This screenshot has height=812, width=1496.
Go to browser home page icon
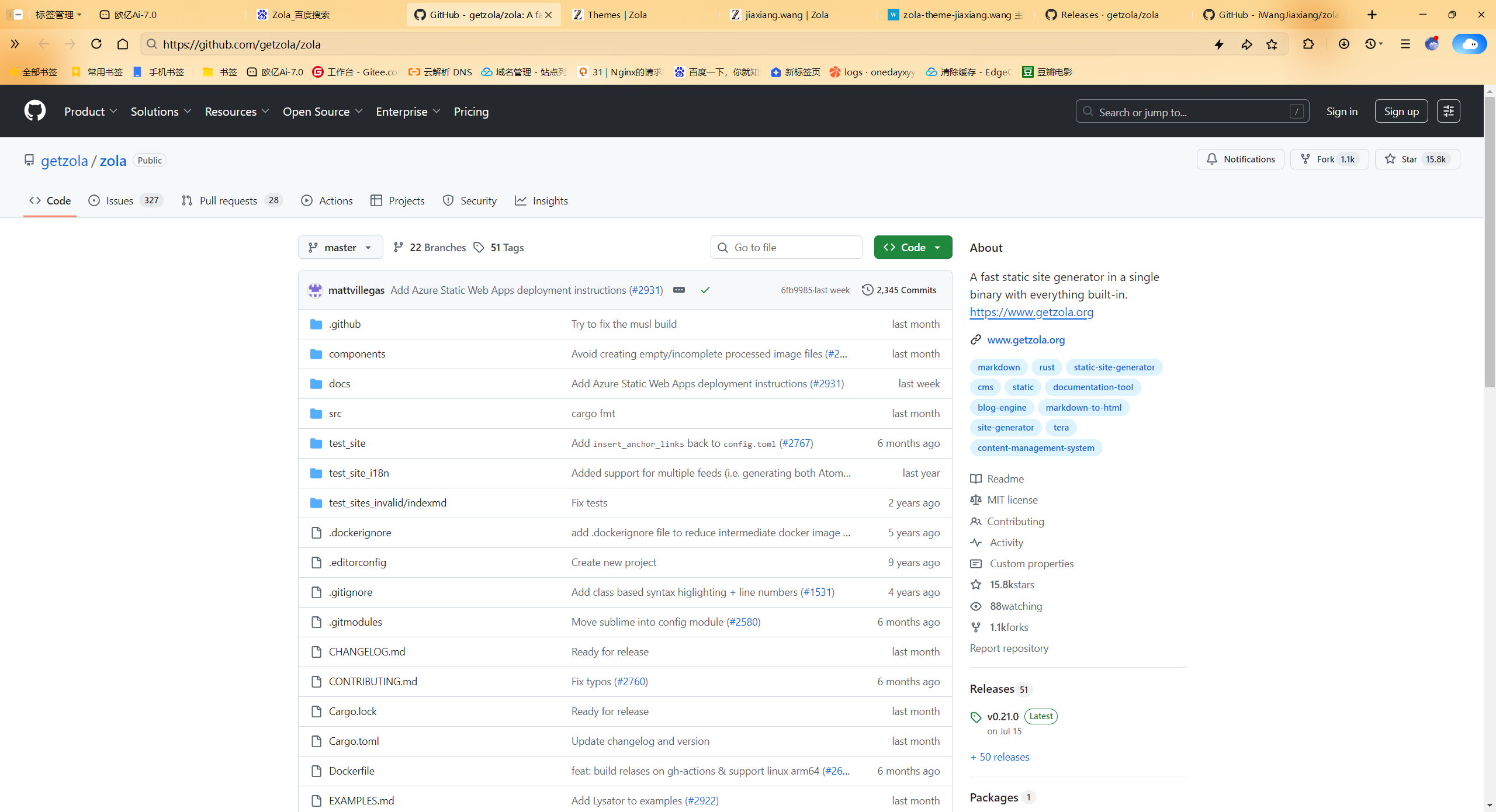(x=123, y=44)
